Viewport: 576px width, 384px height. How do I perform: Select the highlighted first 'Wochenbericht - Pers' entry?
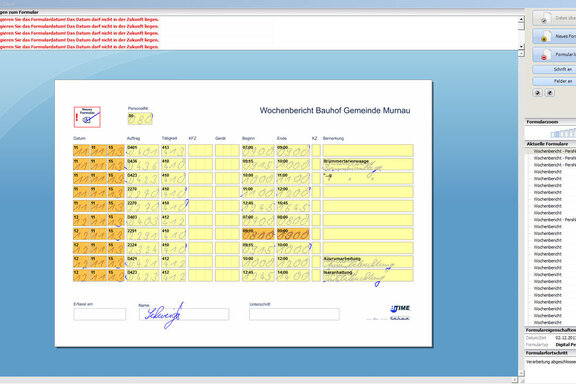(554, 151)
